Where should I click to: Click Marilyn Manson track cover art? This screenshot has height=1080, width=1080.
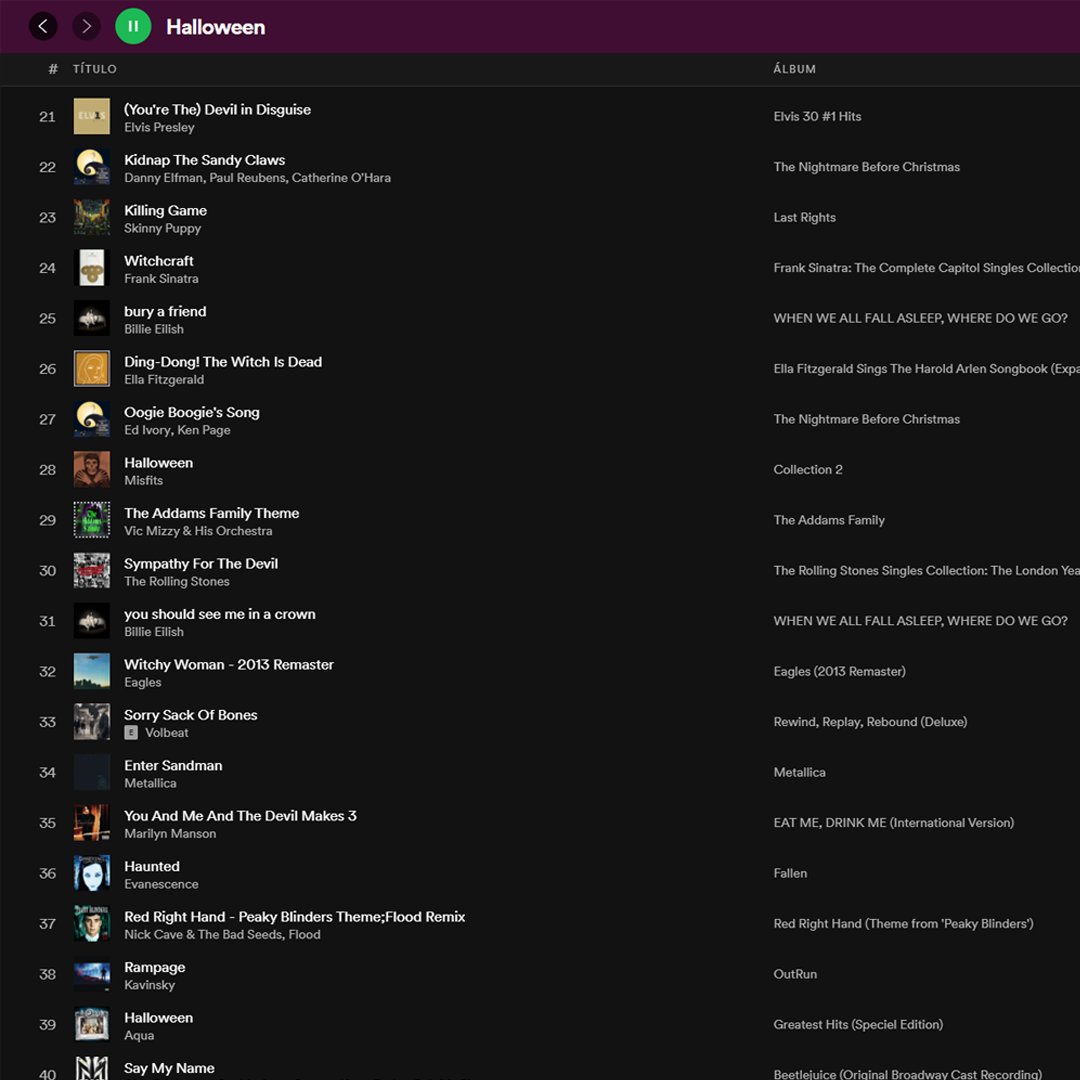pyautogui.click(x=92, y=822)
